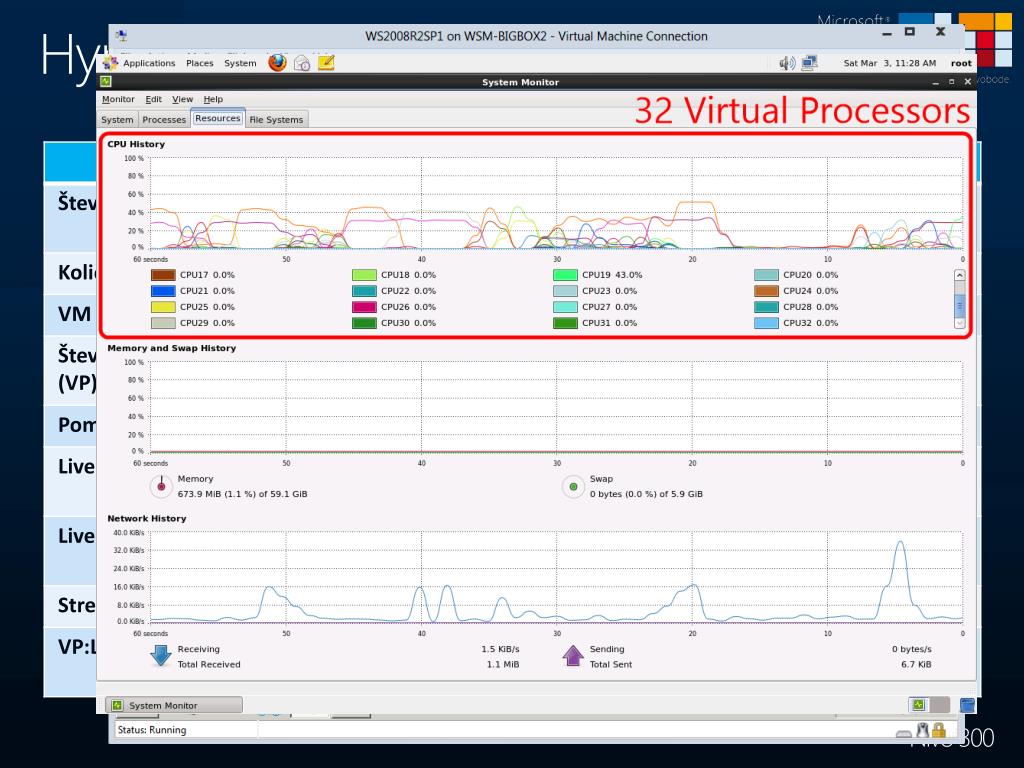Expand the Places menu
1024x768 pixels.
tap(200, 63)
